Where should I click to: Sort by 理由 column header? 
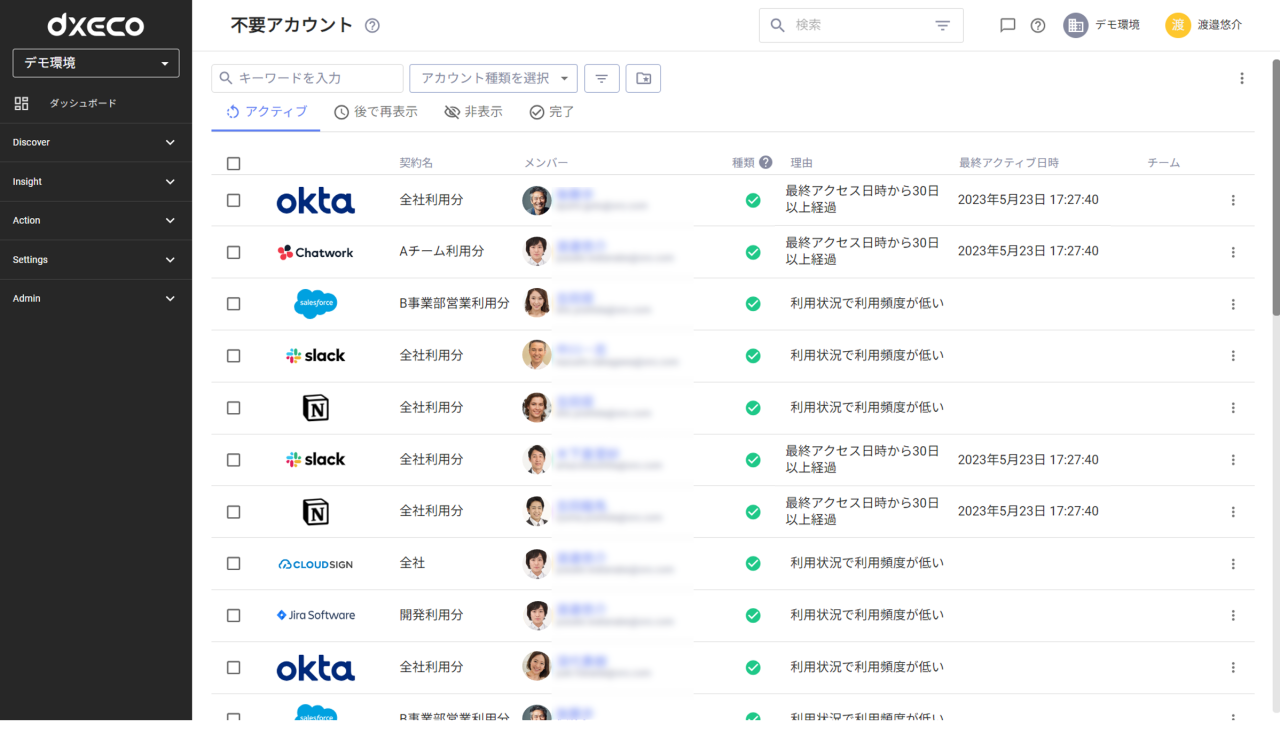pos(802,162)
